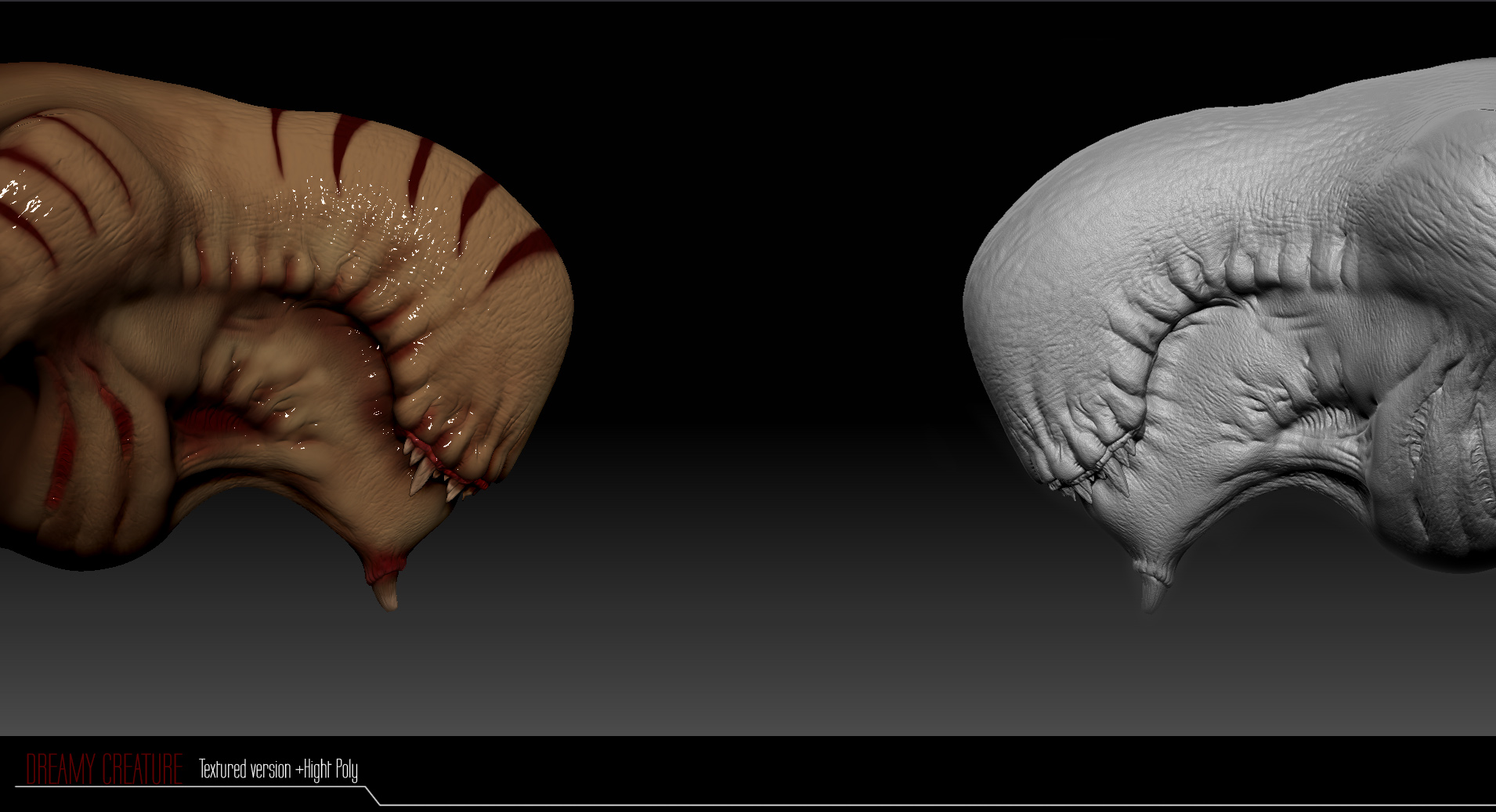Select the grey high-poly creature sculpt
The image size is (1496, 812).
[1229, 335]
